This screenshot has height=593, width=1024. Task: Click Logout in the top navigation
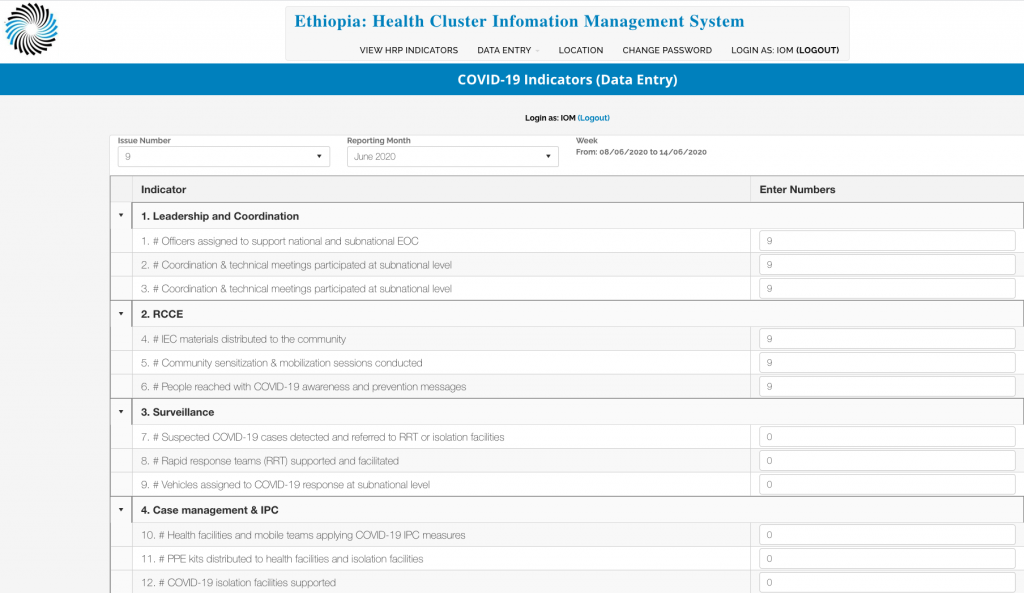click(x=818, y=50)
